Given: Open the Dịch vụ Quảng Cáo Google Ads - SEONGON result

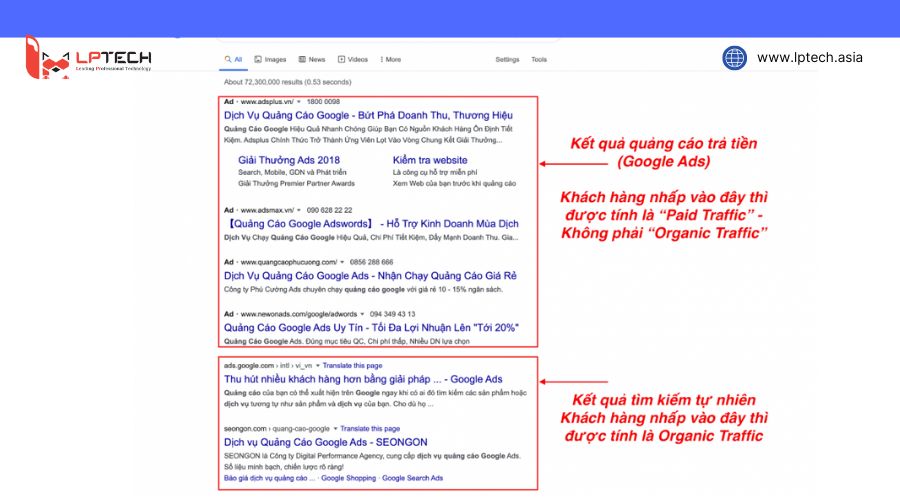Looking at the screenshot, I should point(325,442).
